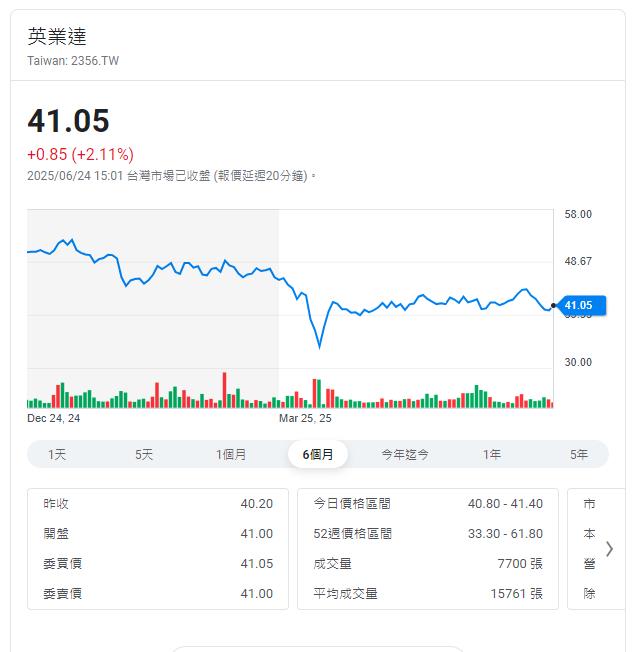633x652 pixels.
Task: Select the 6個月 active tab
Action: 318,454
